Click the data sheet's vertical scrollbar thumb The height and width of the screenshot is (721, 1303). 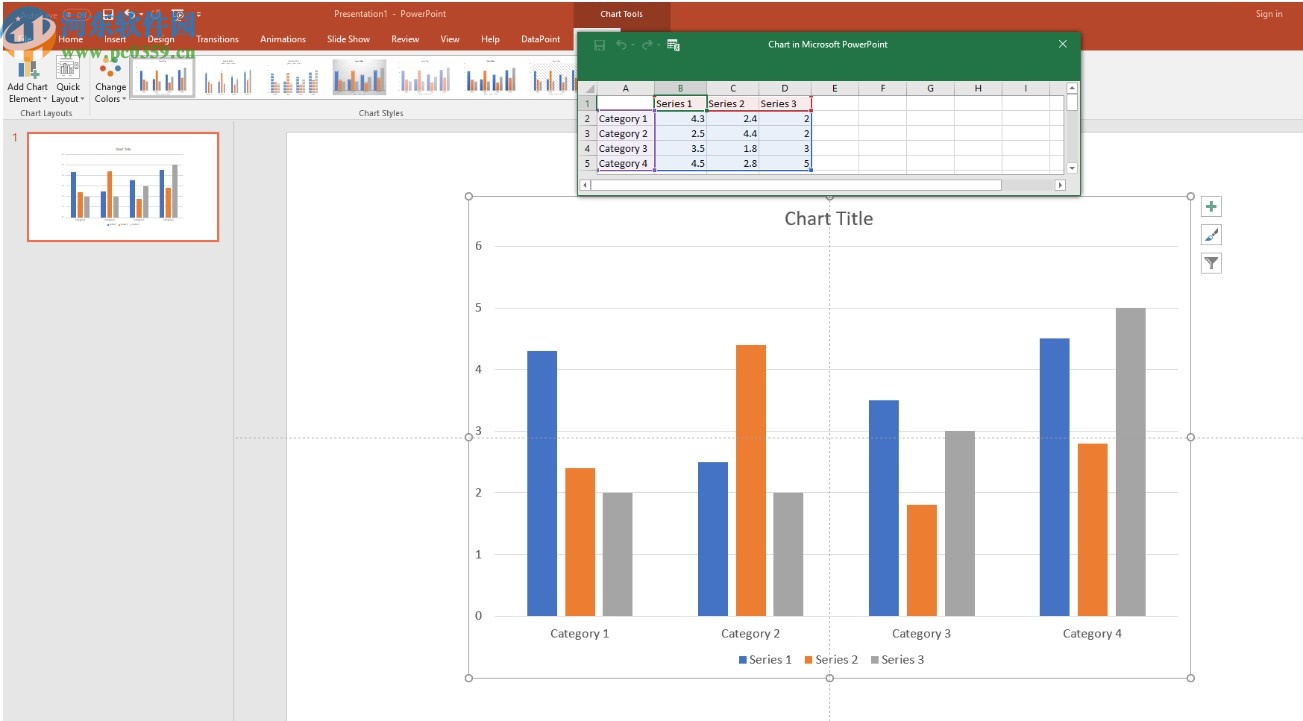[1072, 102]
